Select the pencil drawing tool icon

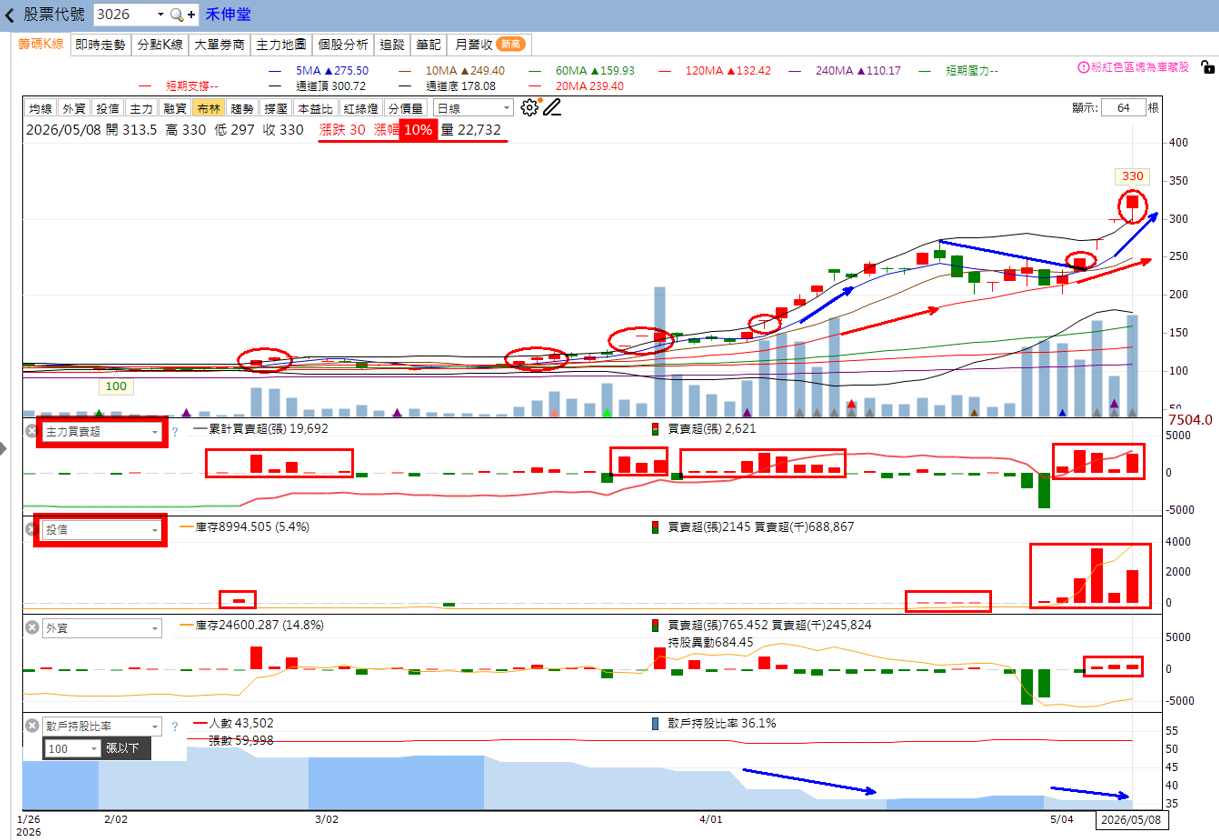pos(552,107)
